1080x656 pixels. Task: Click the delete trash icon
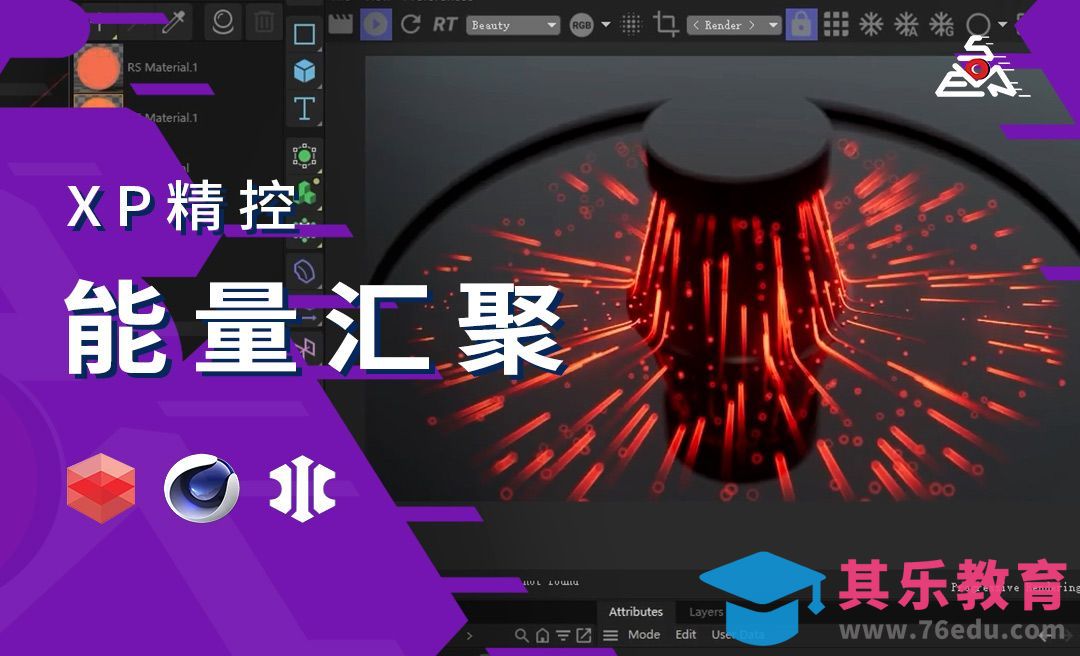[x=263, y=22]
